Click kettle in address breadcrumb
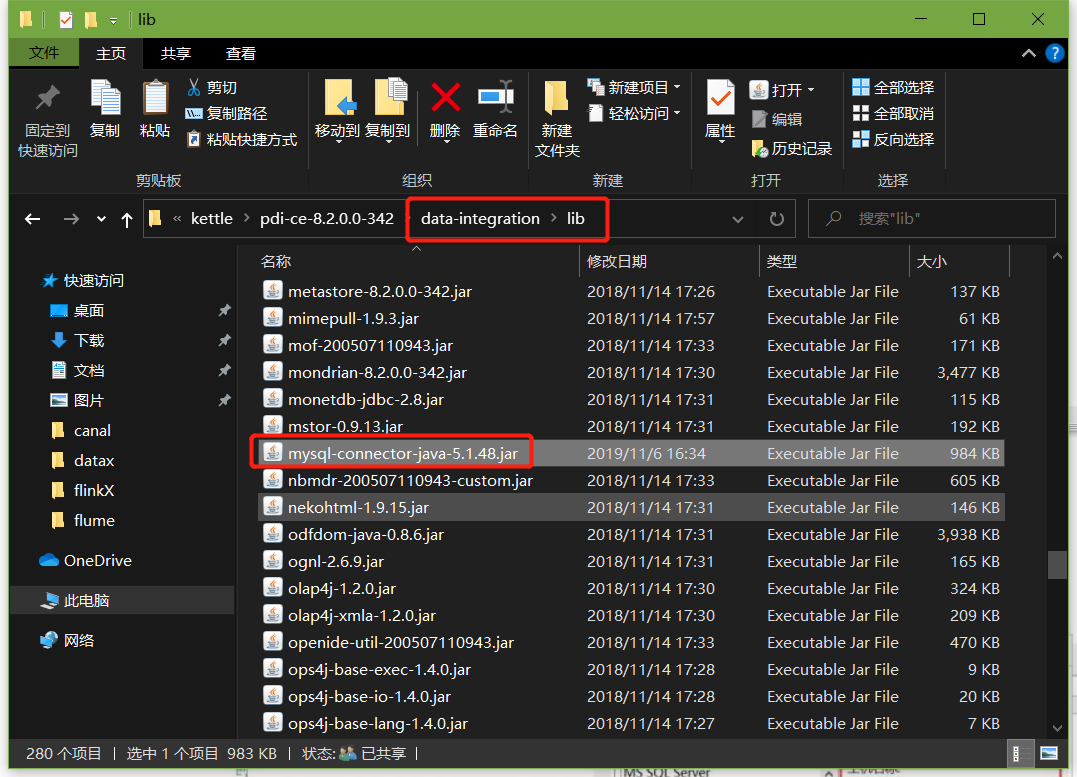Screen dimensions: 1077x777 [212, 218]
